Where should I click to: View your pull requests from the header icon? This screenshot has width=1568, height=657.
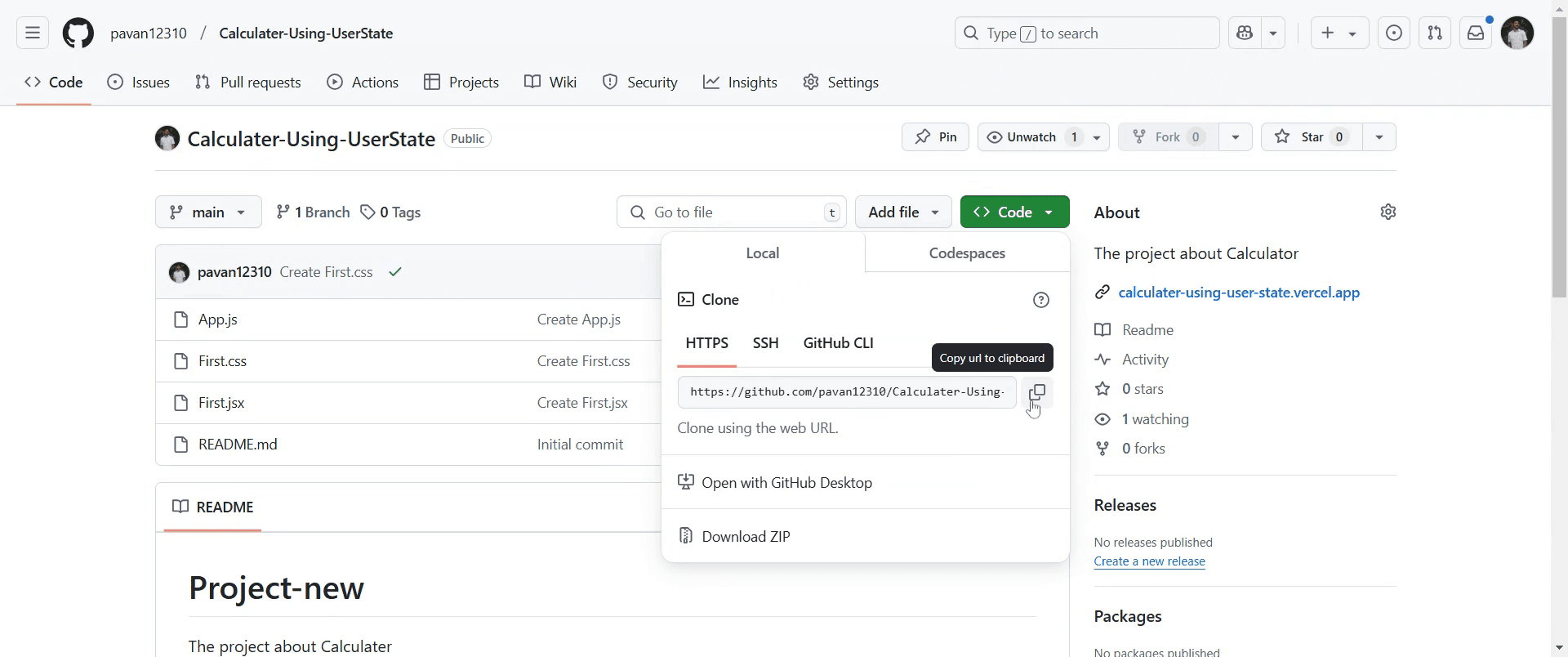[x=1435, y=34]
